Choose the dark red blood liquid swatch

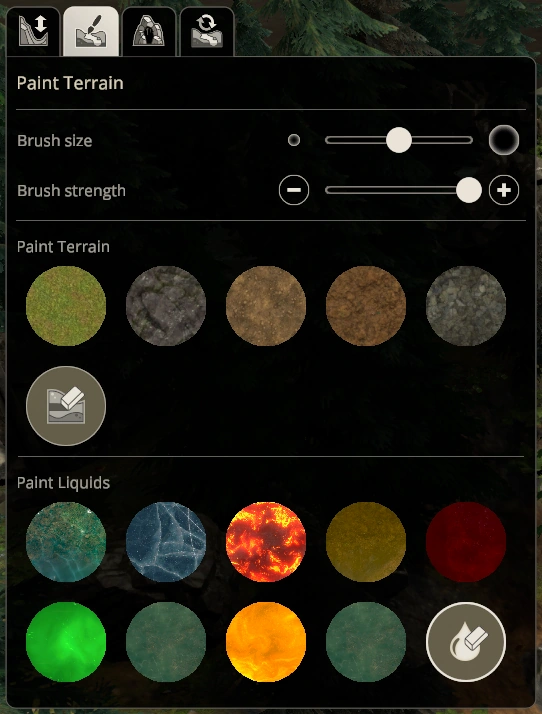(x=466, y=542)
